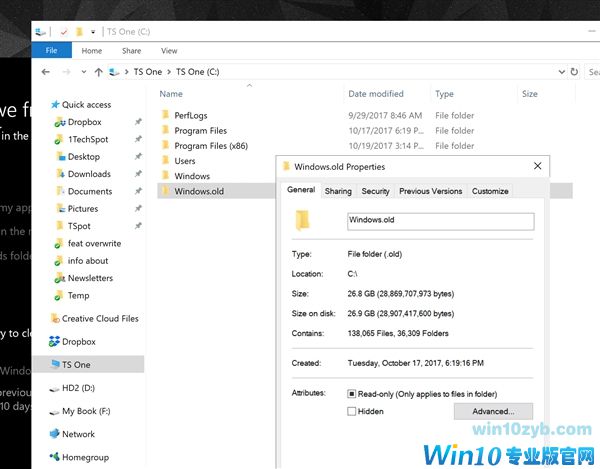Click the Advanced... button

493,411
